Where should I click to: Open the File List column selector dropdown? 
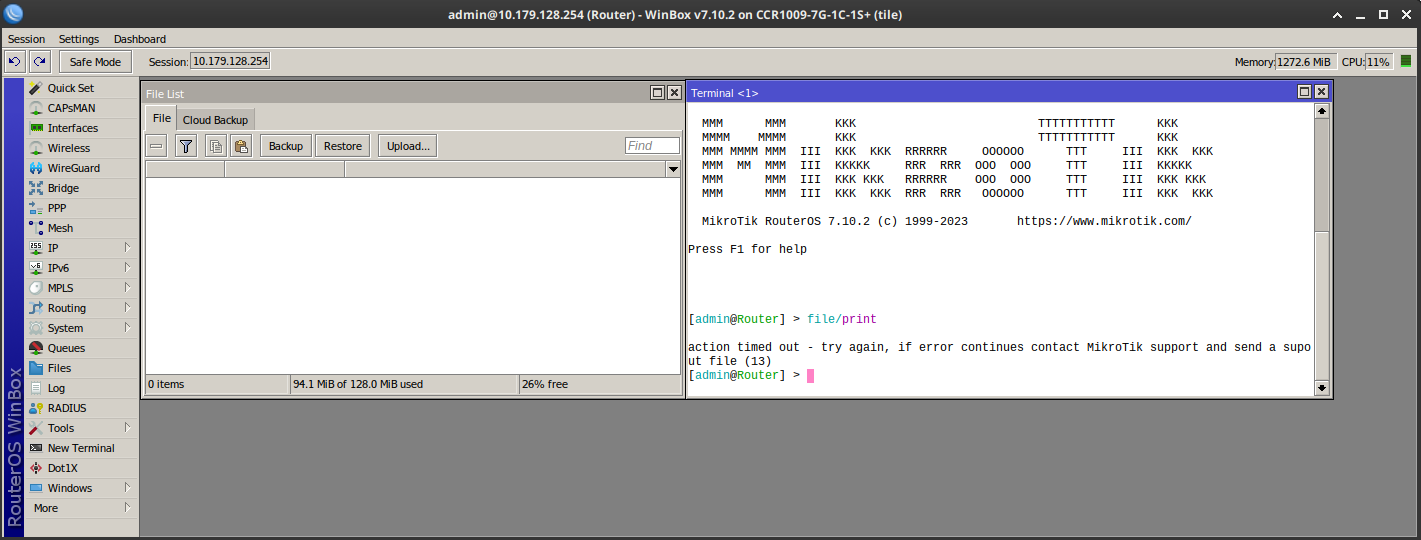click(x=673, y=170)
